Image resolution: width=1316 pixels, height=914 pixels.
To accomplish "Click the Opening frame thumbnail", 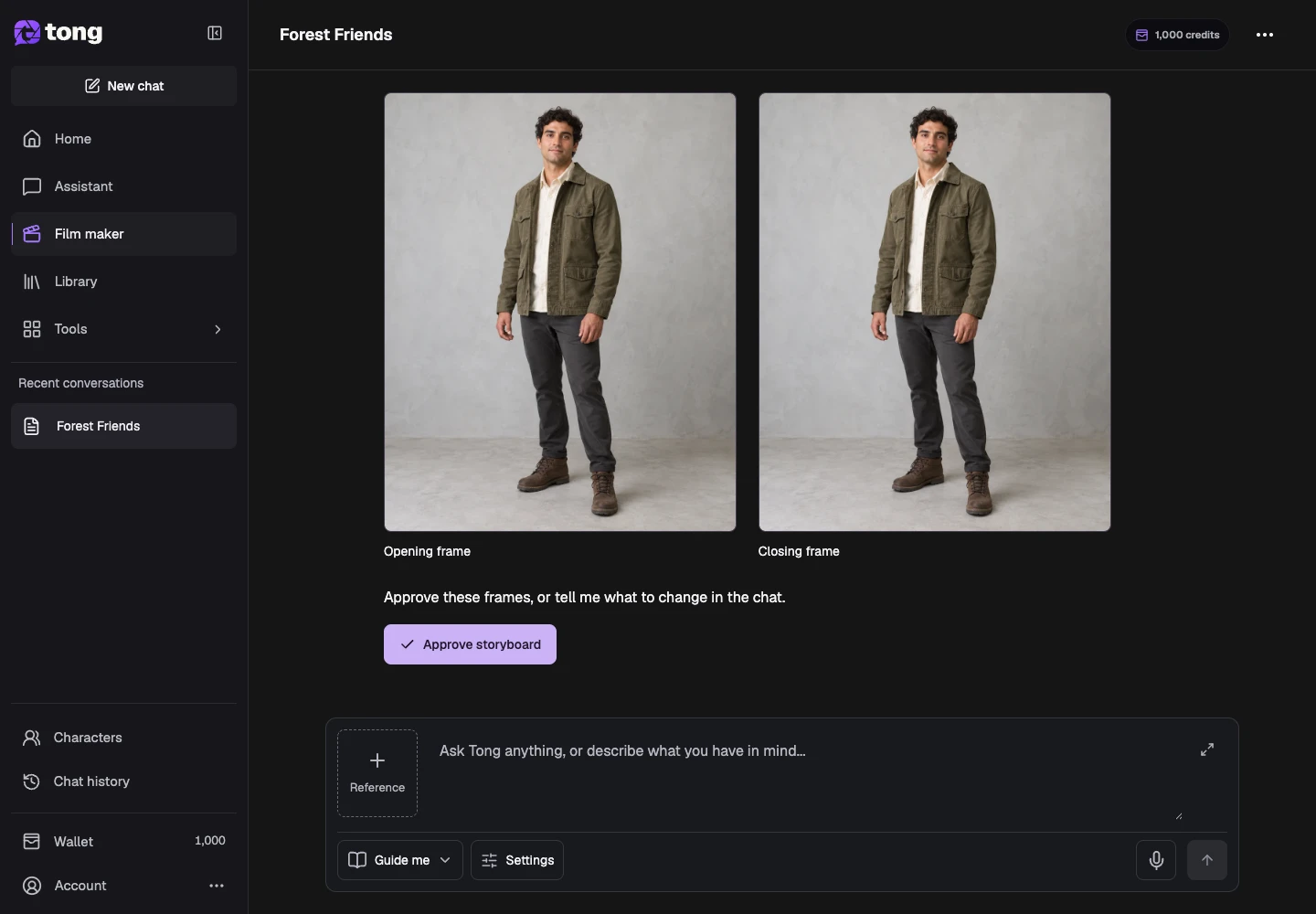I will coord(560,312).
